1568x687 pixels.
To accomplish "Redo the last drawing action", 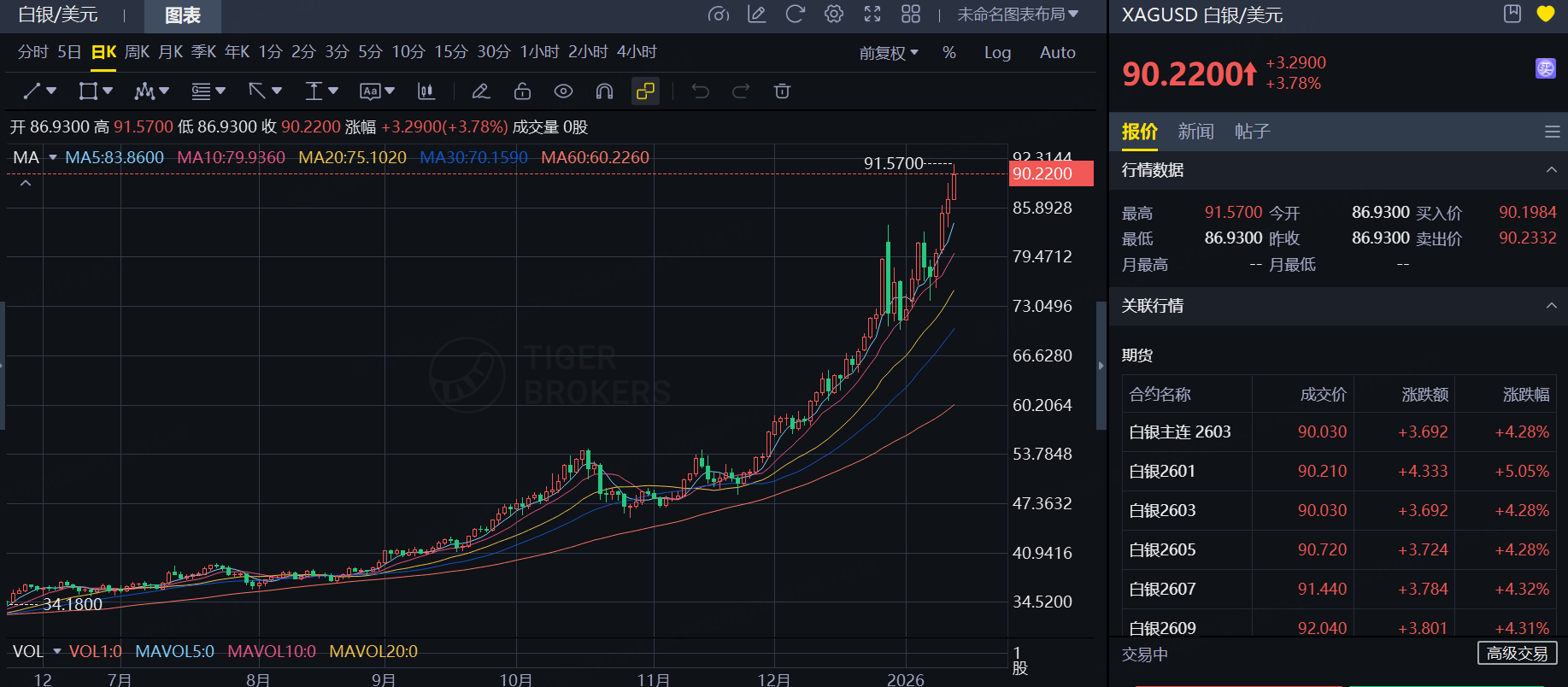I will pyautogui.click(x=741, y=91).
